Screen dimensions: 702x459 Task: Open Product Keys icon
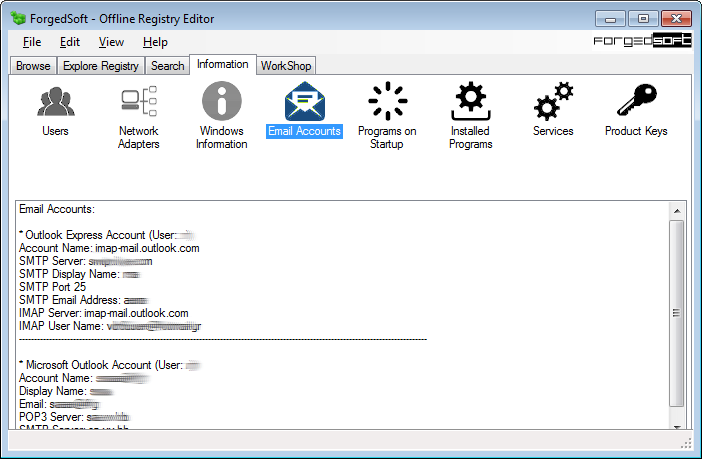[x=636, y=100]
